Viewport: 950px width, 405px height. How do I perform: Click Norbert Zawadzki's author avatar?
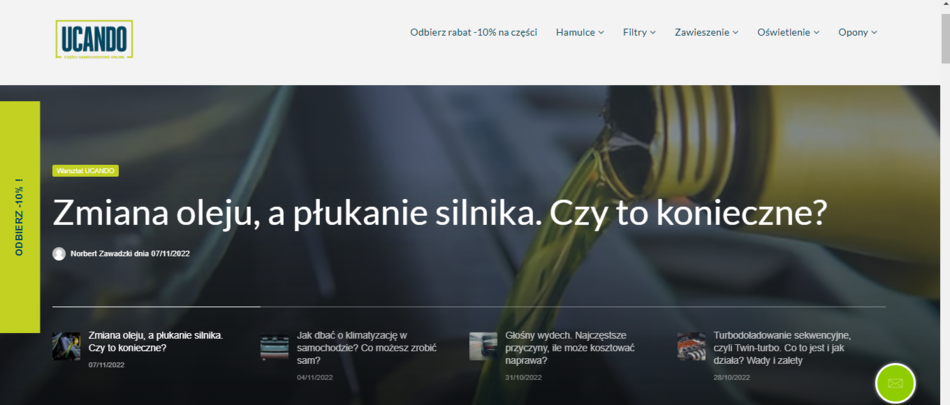[x=59, y=253]
